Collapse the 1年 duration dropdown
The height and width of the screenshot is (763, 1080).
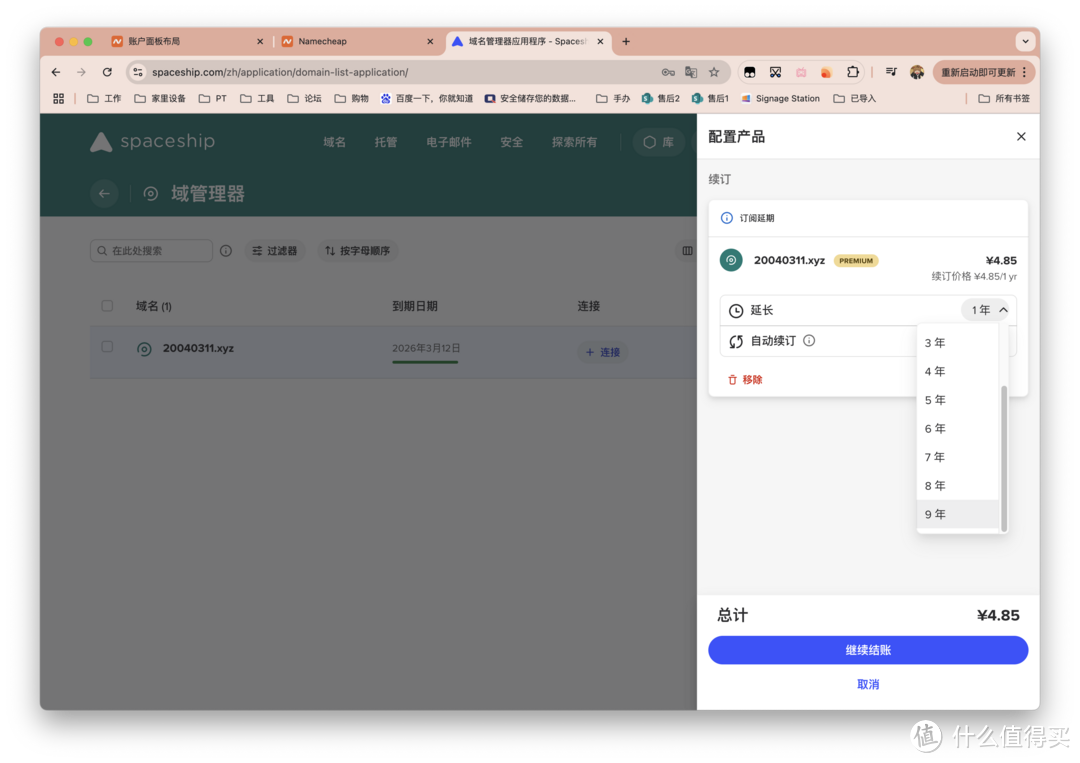pos(985,310)
